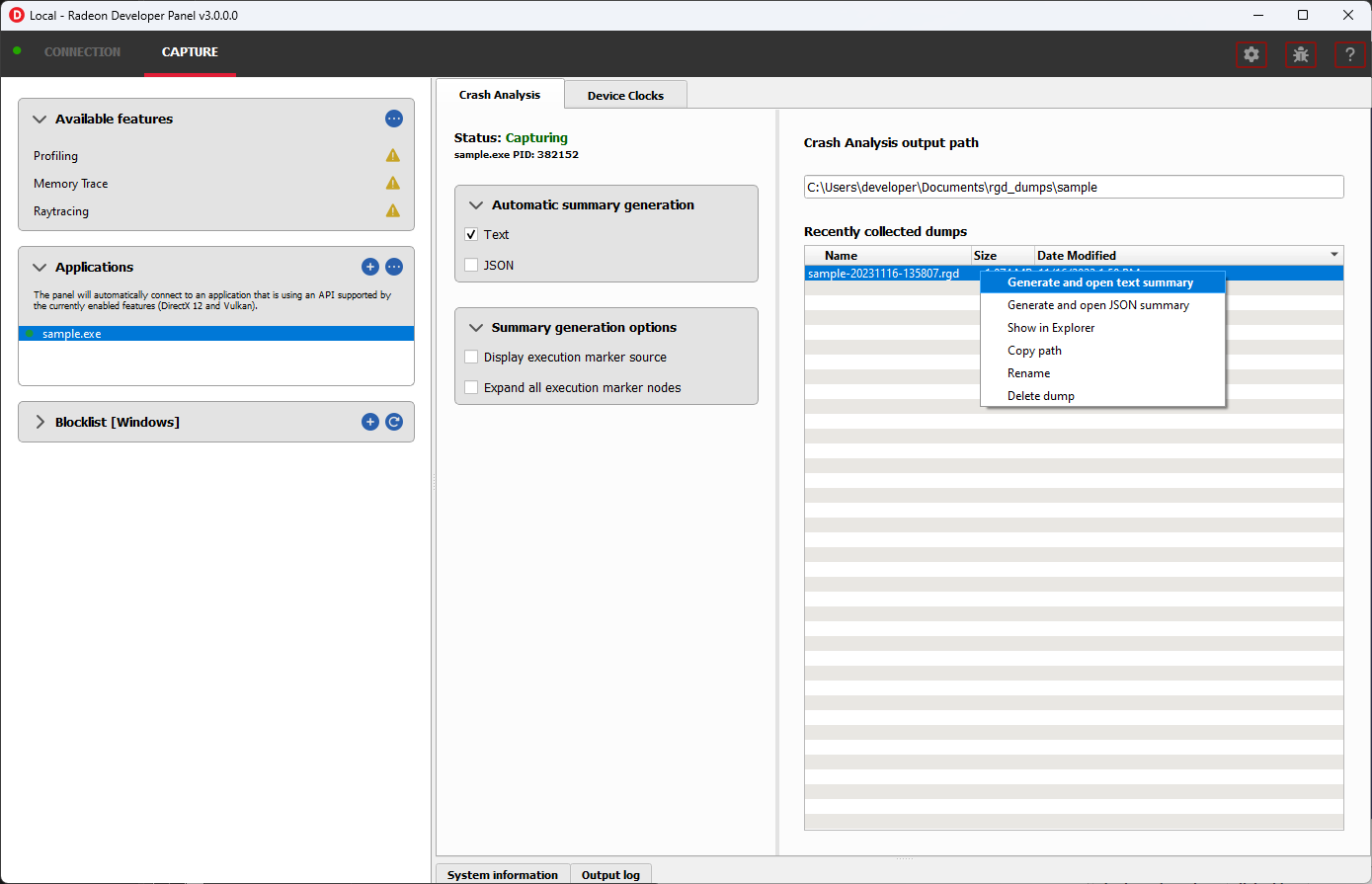1372x884 pixels.
Task: Add a Blocklist entry with plus icon
Action: 370,422
